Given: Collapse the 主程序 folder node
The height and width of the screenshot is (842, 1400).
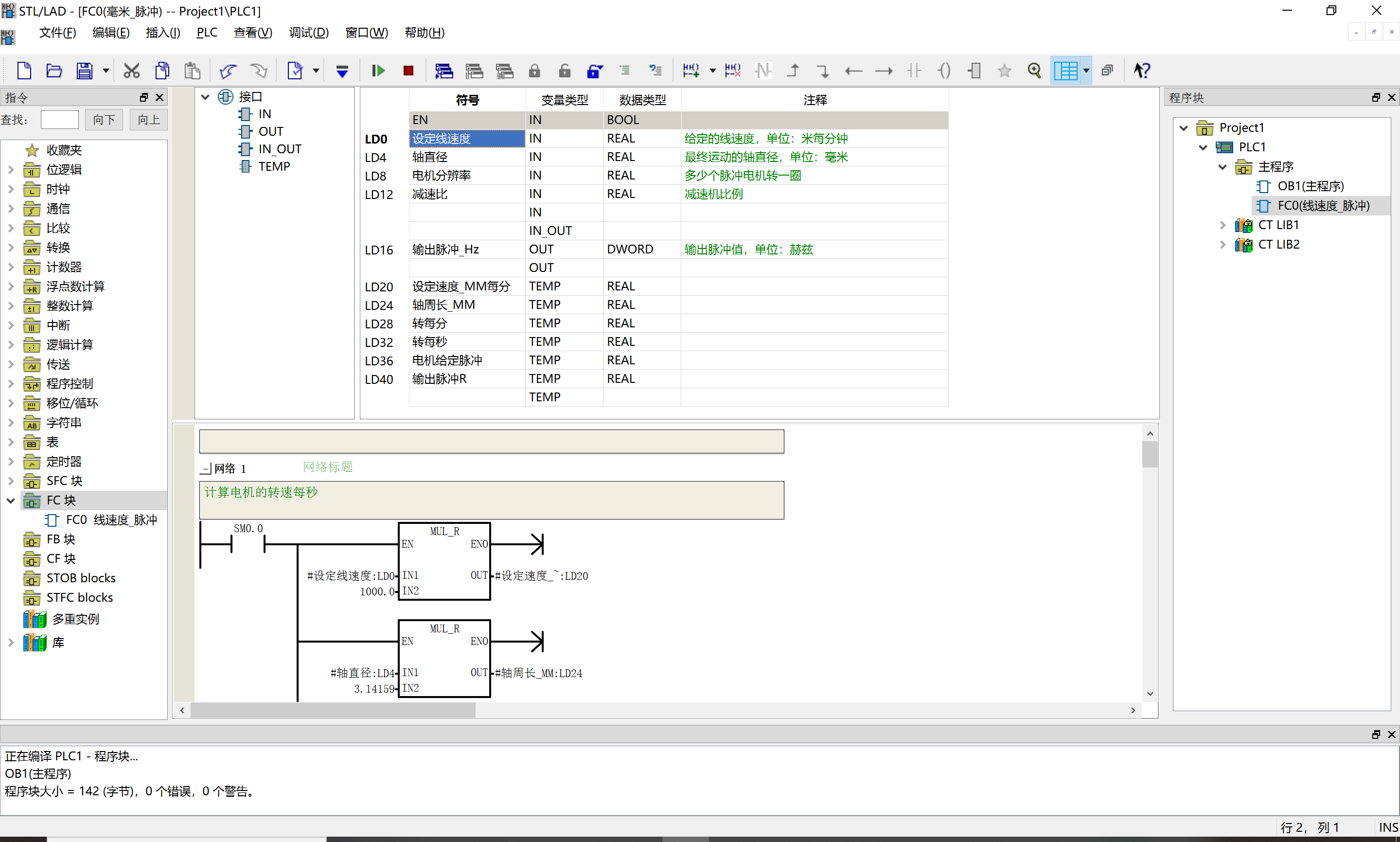Looking at the screenshot, I should pyautogui.click(x=1223, y=167).
